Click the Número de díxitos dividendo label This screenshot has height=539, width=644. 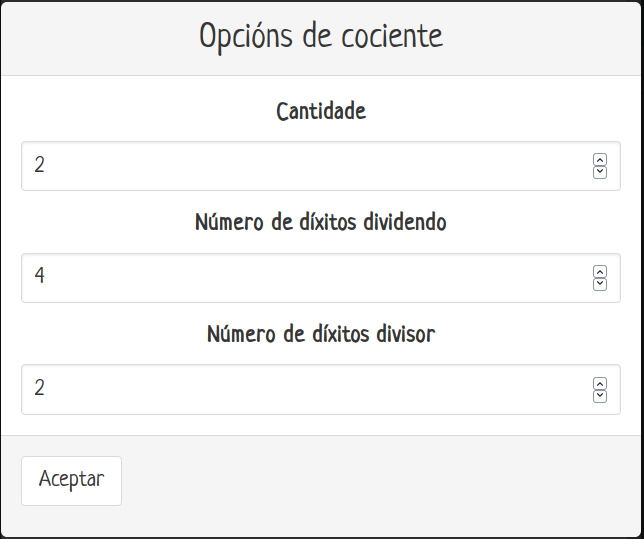(x=321, y=222)
